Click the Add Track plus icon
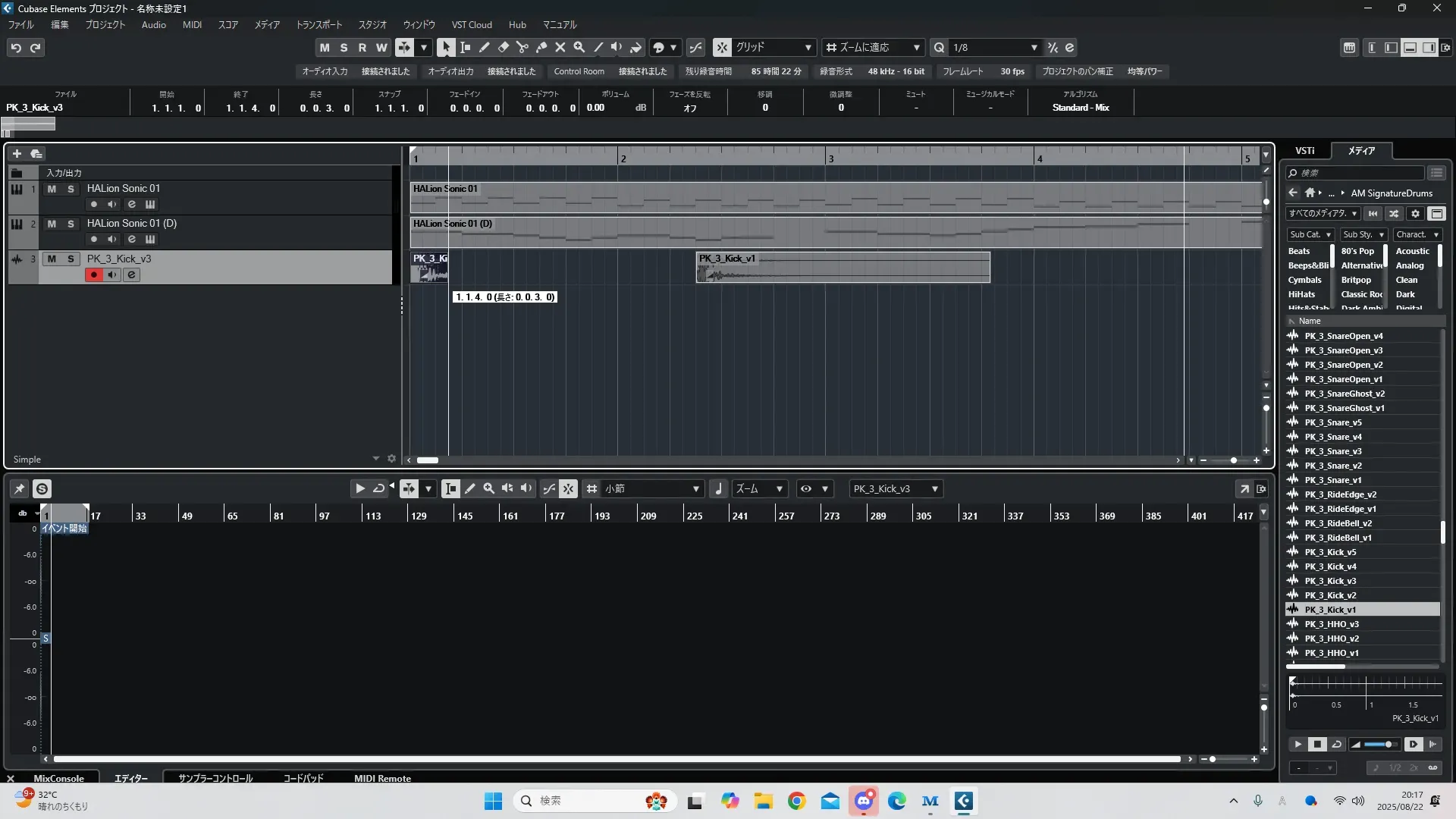This screenshot has height=819, width=1456. [17, 153]
